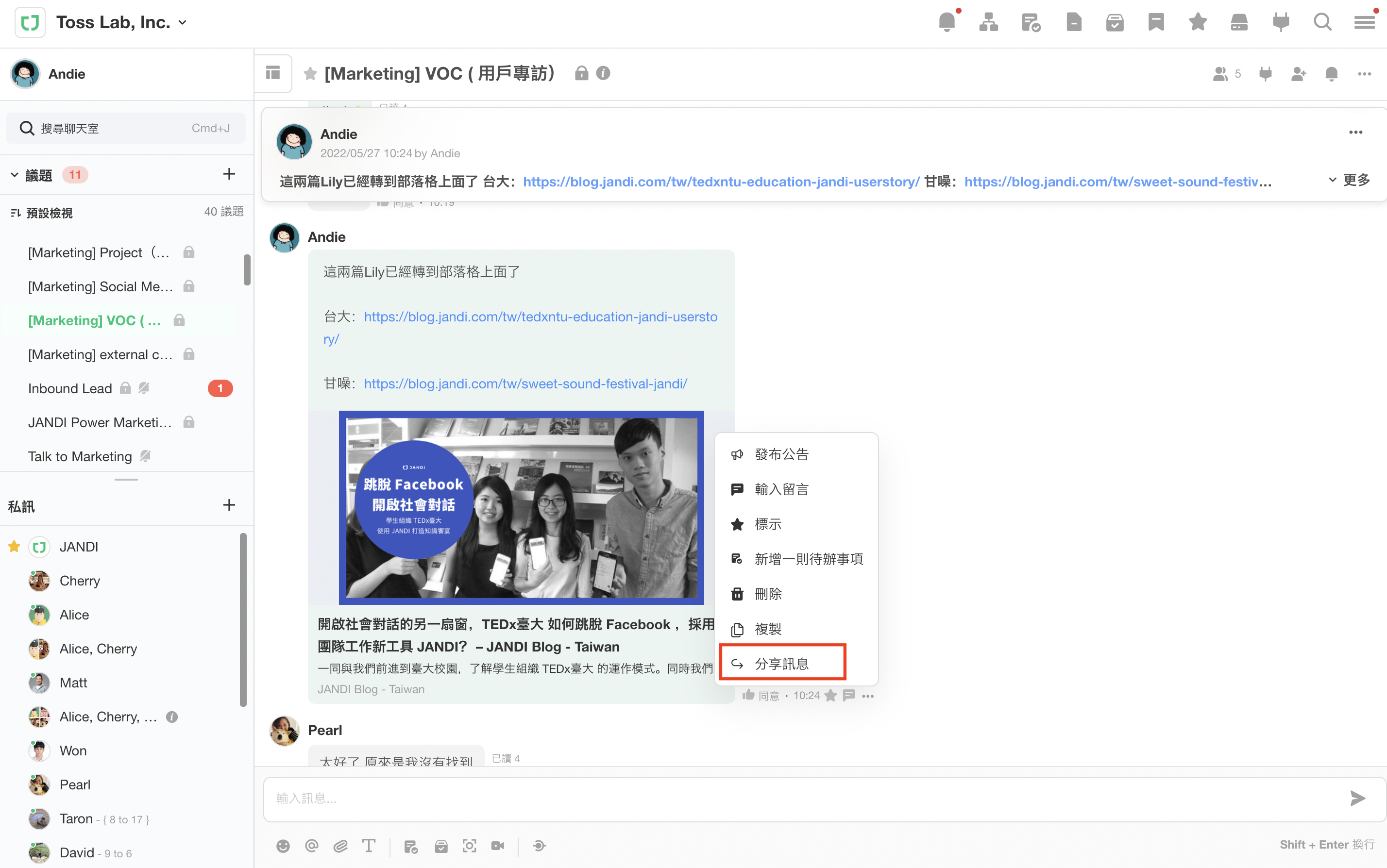Screen dimensions: 1387x868
Task: Click the search magnifier in top bar
Action: pyautogui.click(x=1322, y=22)
